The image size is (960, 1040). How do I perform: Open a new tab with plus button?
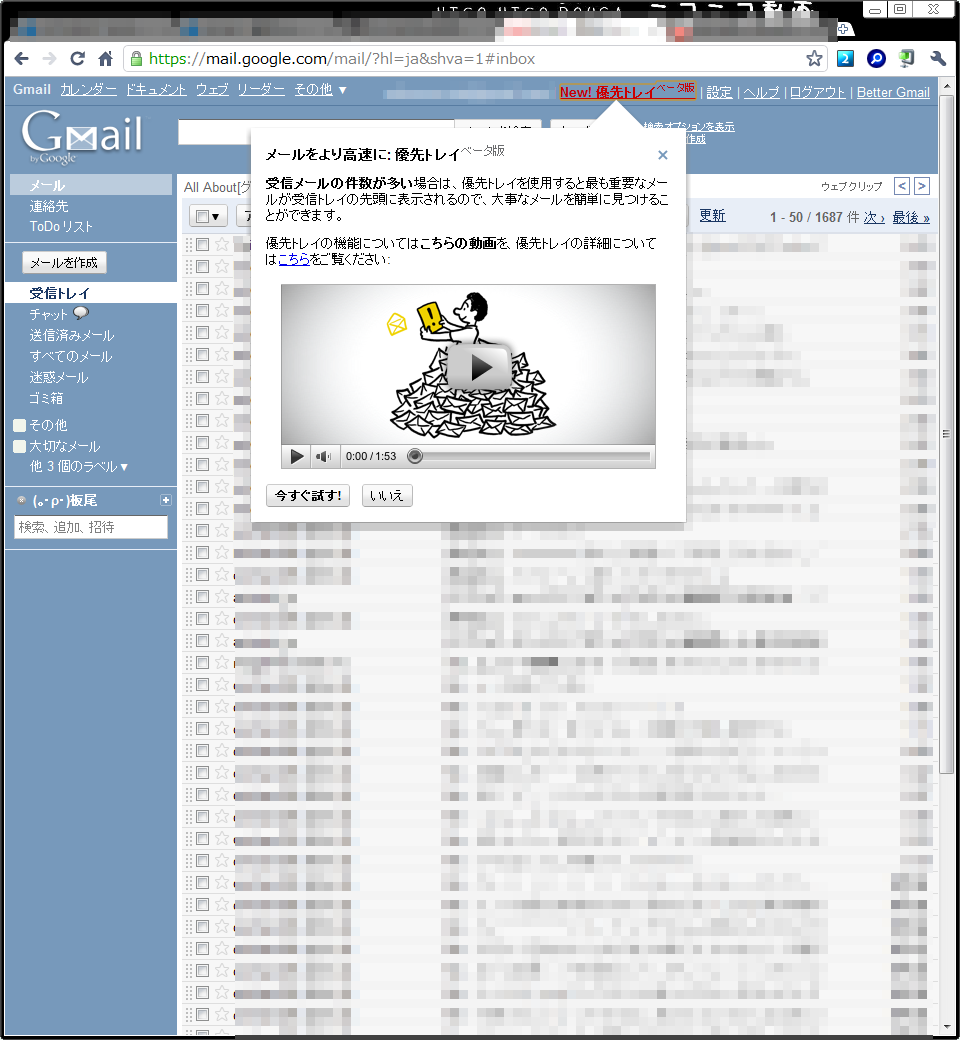[x=843, y=29]
